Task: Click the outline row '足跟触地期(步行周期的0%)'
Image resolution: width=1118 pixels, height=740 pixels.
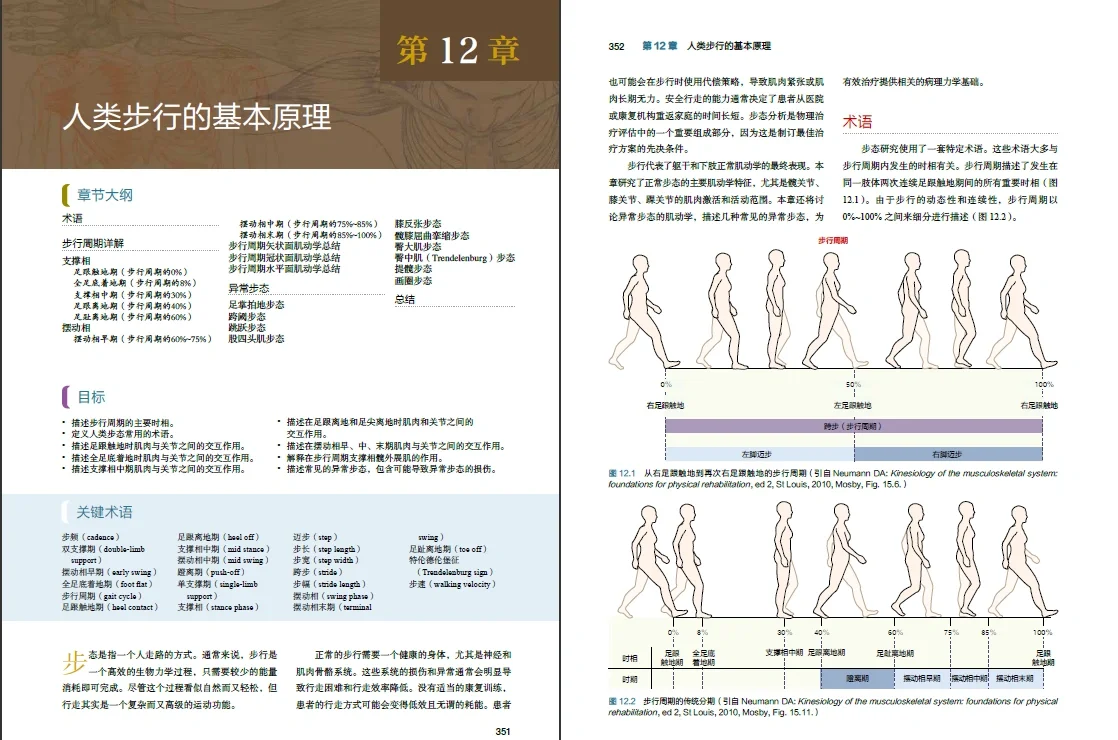Action: point(130,272)
